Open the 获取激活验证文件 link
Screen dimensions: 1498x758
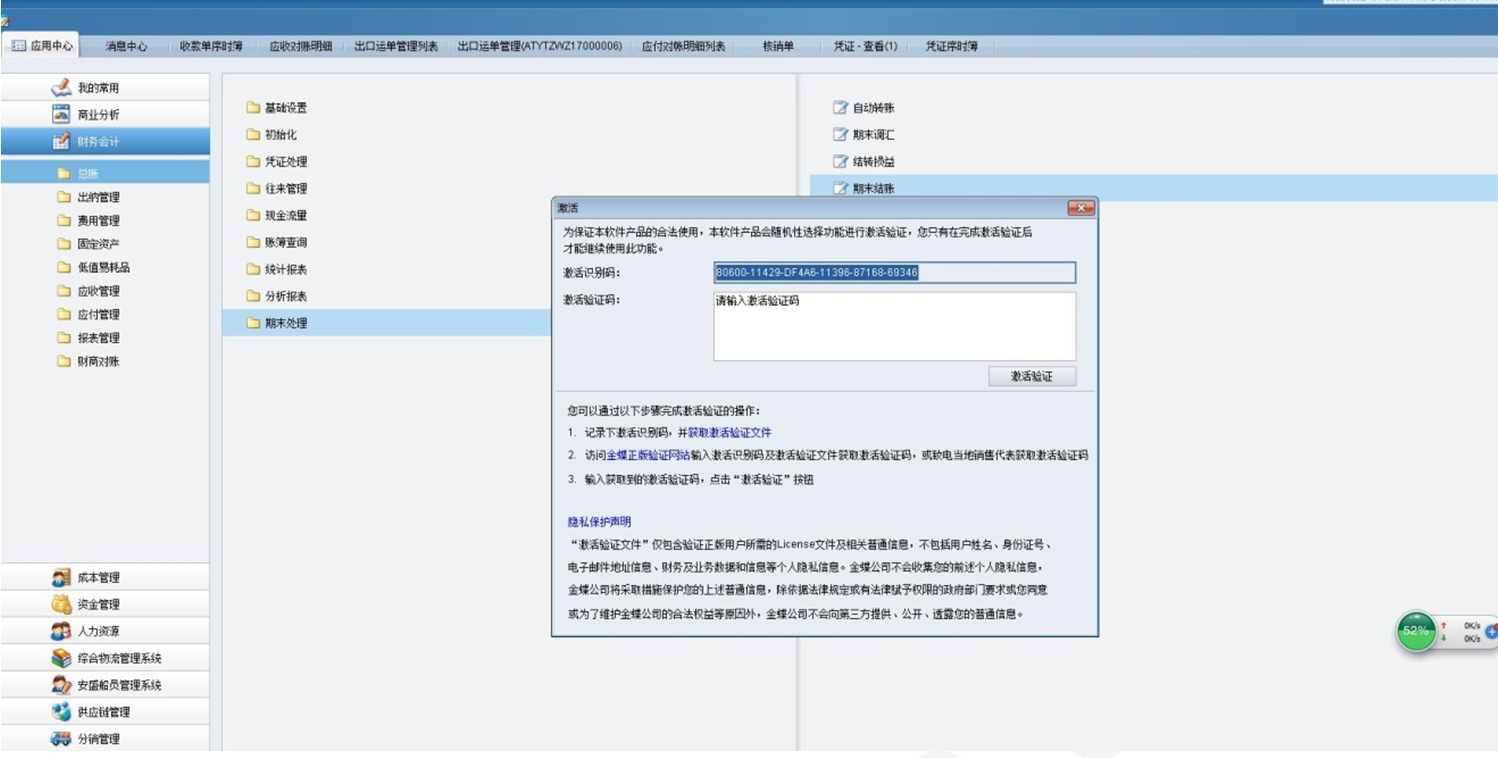pos(730,433)
